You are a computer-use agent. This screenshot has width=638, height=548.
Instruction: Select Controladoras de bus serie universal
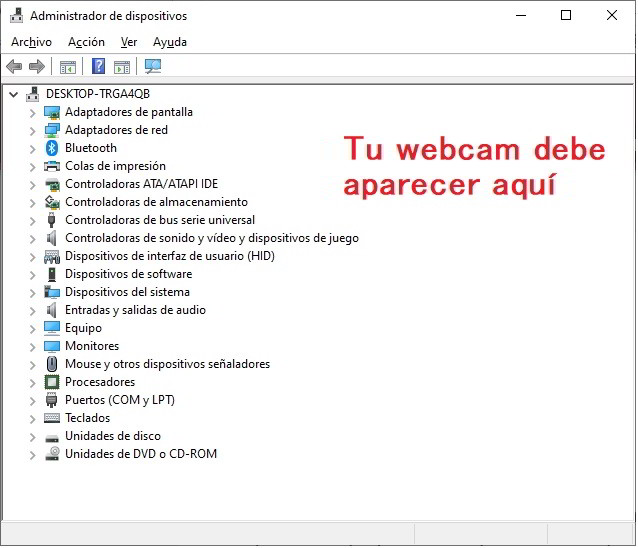coord(159,220)
